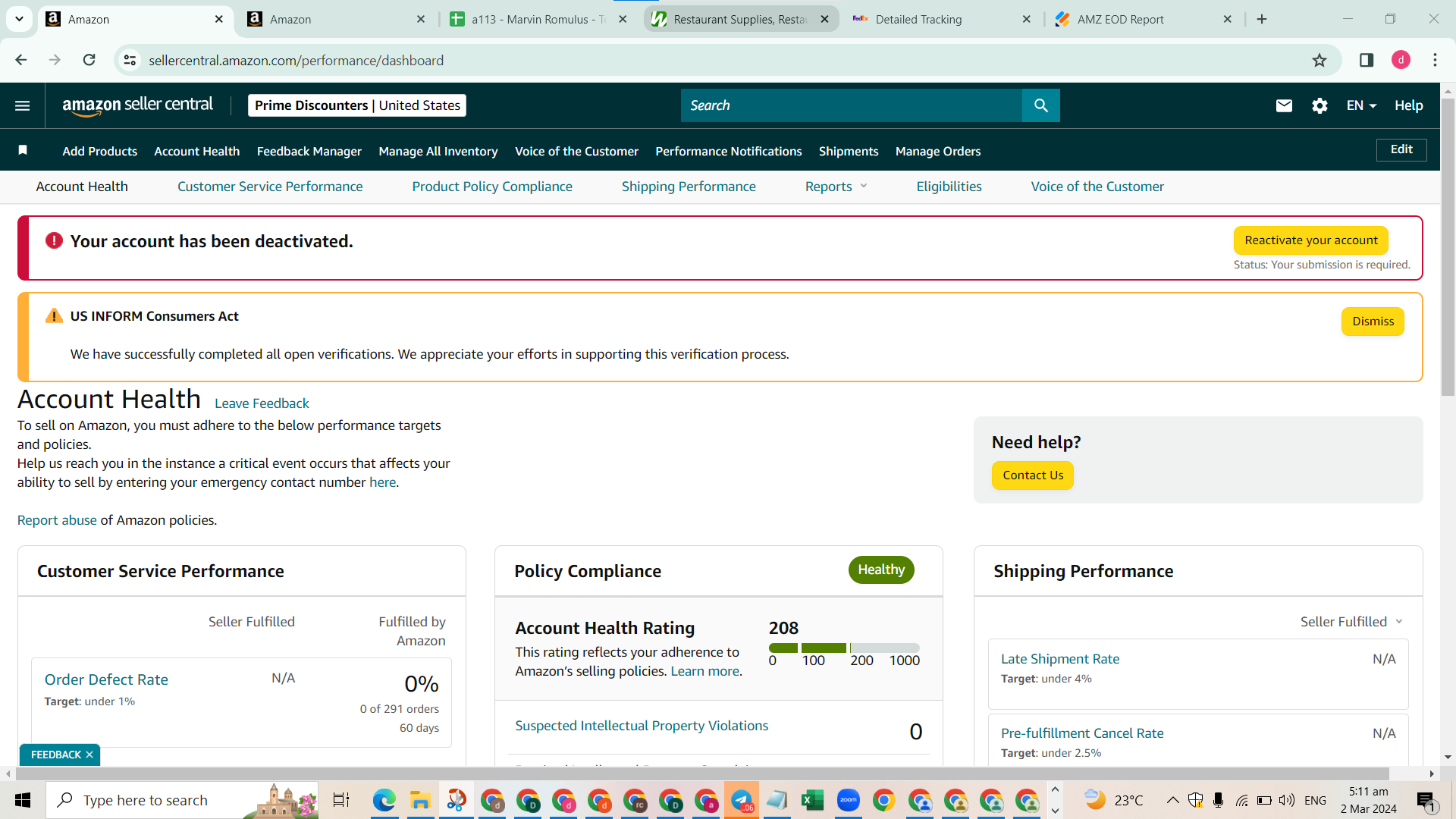The image size is (1456, 819).
Task: Close the Detailed Tracking tab
Action: (x=1027, y=19)
